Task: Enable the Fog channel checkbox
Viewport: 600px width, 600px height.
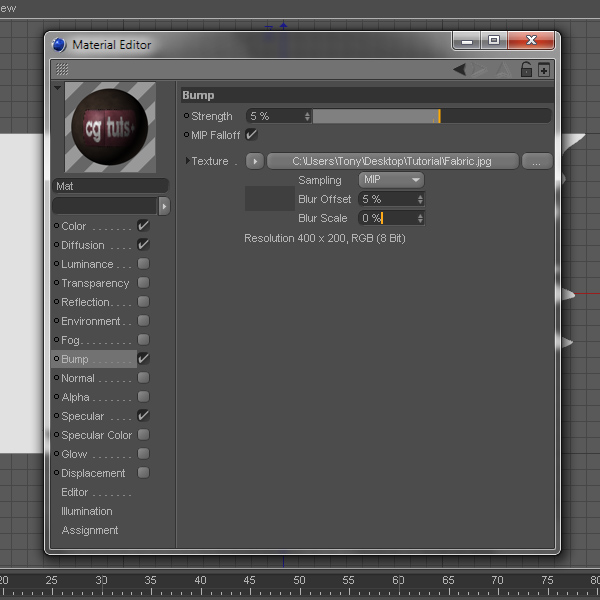Action: [x=143, y=339]
